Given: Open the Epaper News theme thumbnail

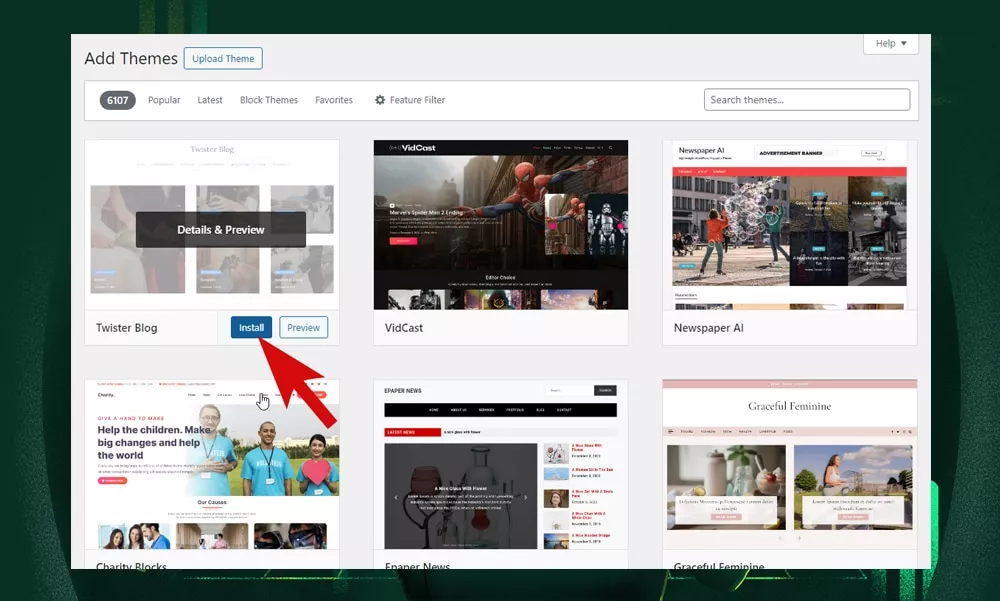Looking at the screenshot, I should pos(501,464).
